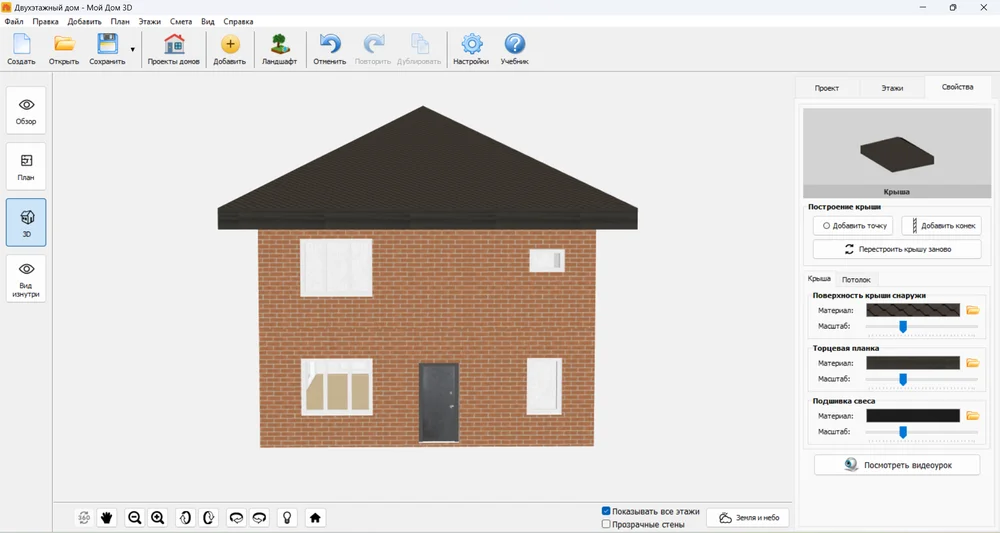Screen dimensions: 1000x533
Task: Uncheck Показывать все этажи checkbox
Action: tap(606, 511)
